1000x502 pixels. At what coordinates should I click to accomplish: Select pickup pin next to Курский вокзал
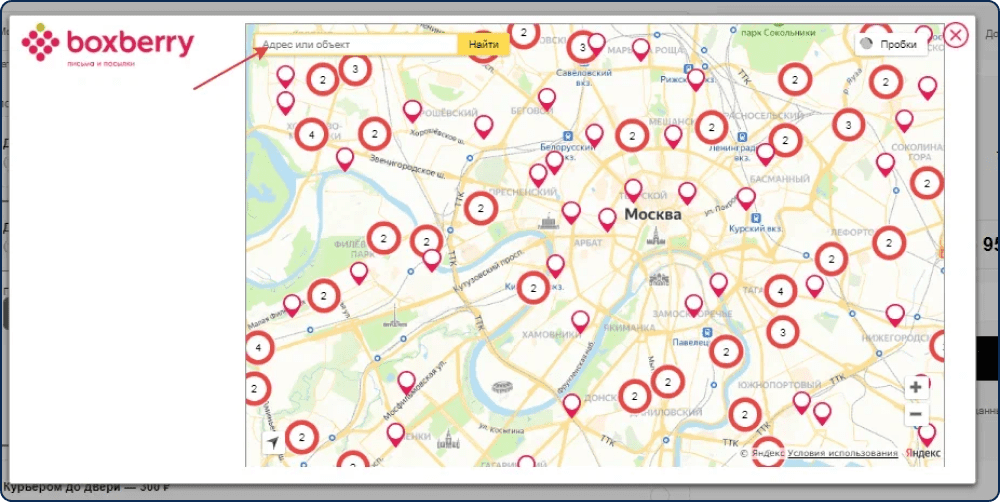click(x=746, y=198)
